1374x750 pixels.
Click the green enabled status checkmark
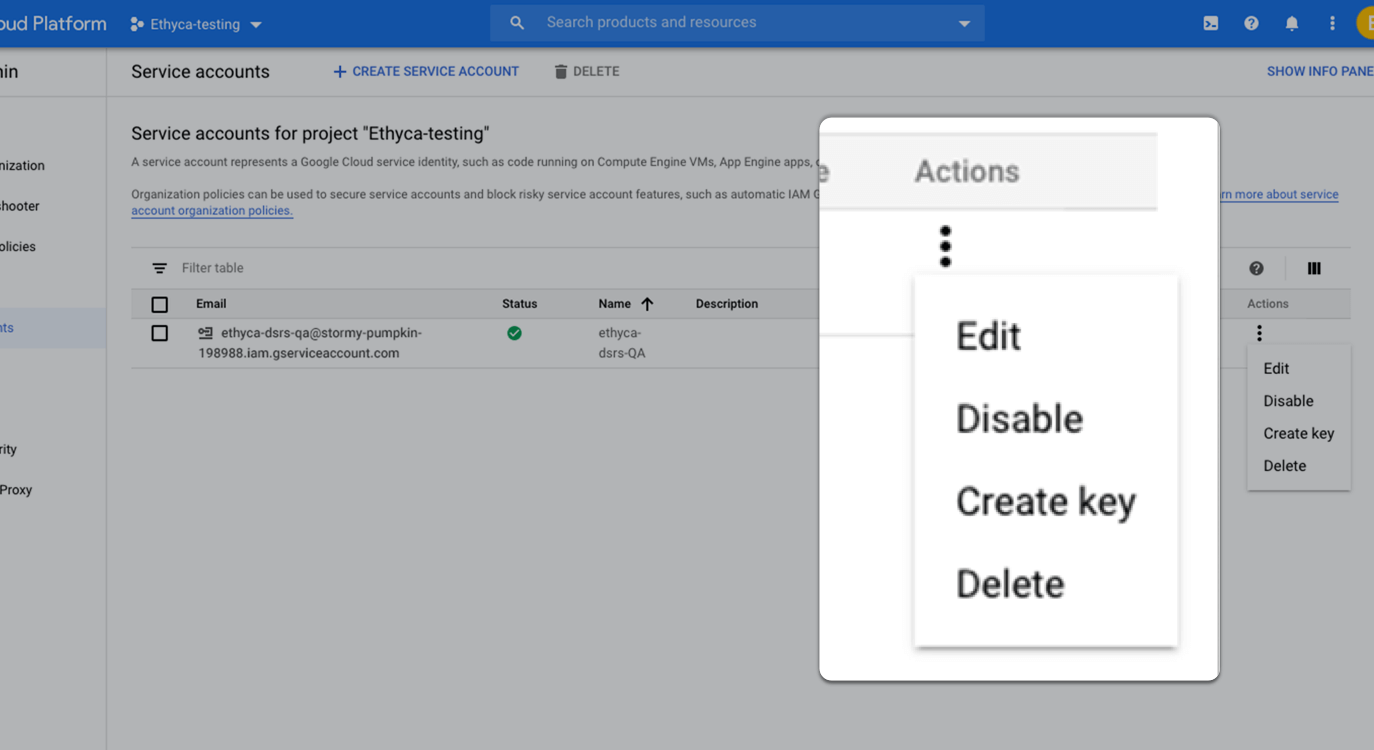[x=514, y=333]
